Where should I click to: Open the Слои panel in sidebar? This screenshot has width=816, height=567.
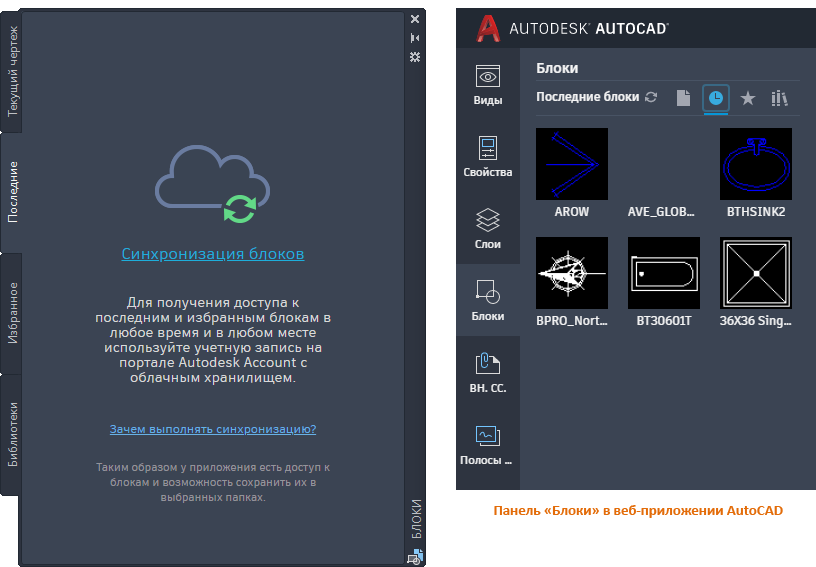[488, 228]
